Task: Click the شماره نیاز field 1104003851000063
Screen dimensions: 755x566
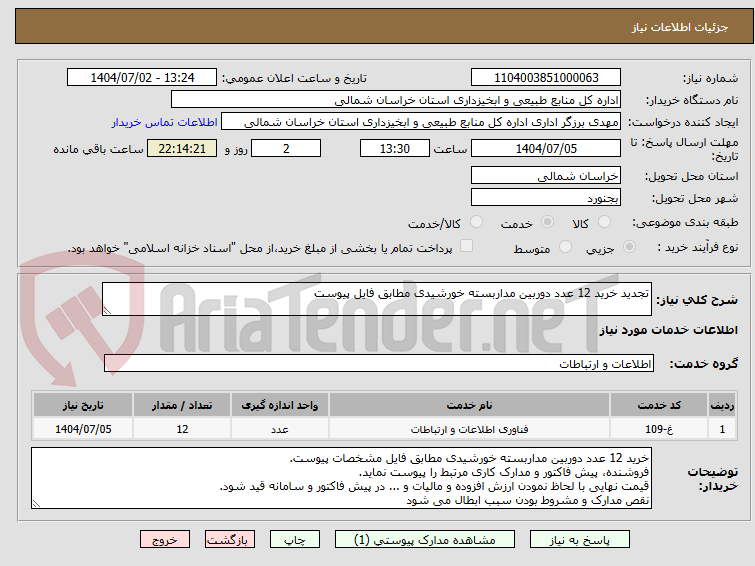Action: pos(546,78)
